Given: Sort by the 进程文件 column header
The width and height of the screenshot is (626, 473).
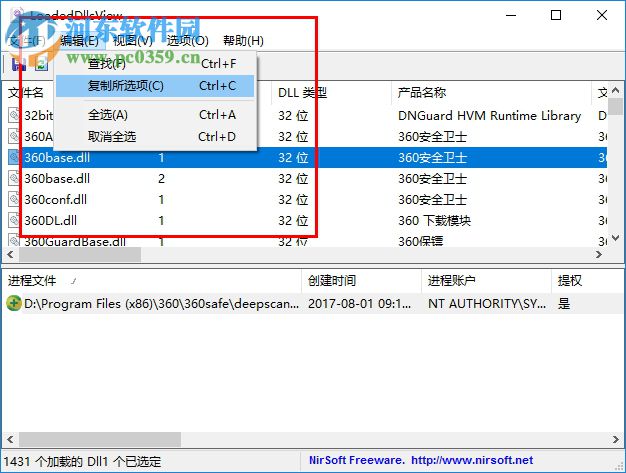Looking at the screenshot, I should click(x=152, y=281).
